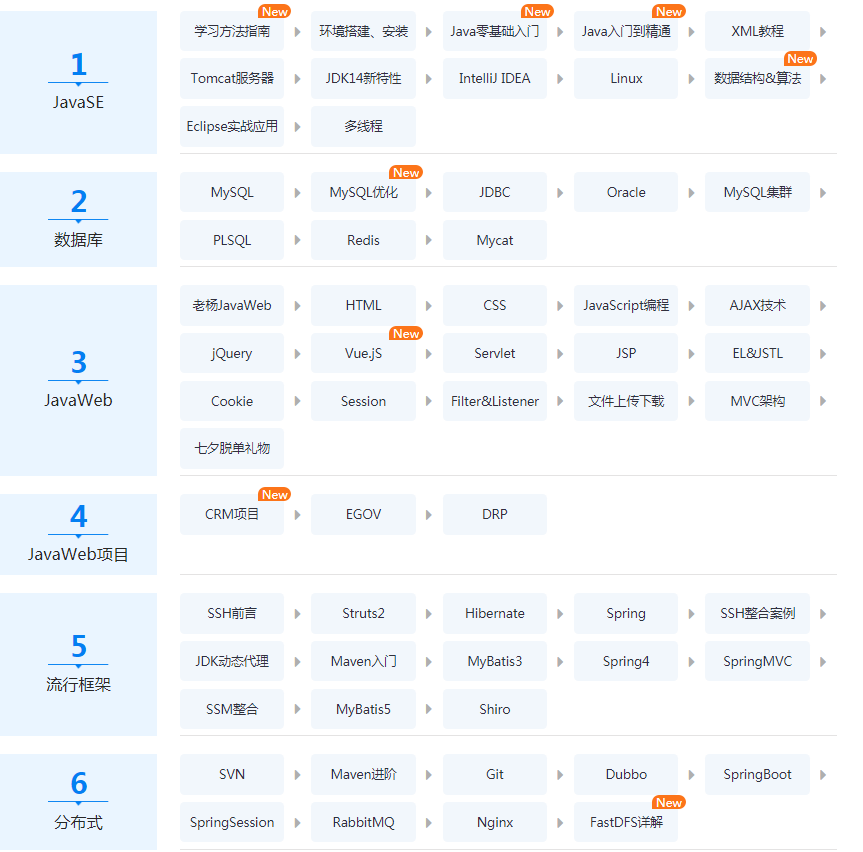863x852 pixels.
Task: Open the Java入门到精通 course
Action: tap(626, 31)
